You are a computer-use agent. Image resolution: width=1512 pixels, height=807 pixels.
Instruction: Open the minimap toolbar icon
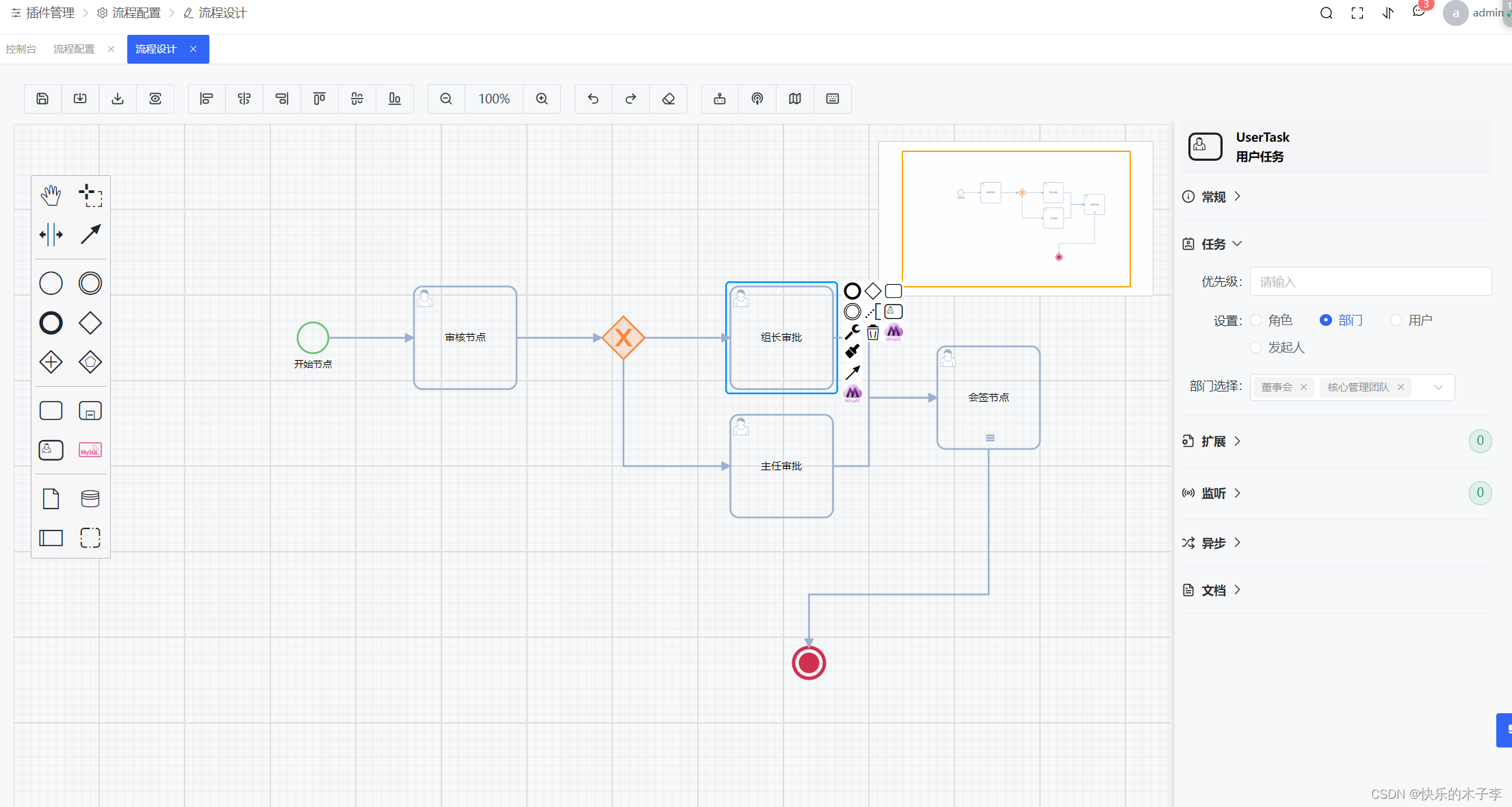[794, 99]
